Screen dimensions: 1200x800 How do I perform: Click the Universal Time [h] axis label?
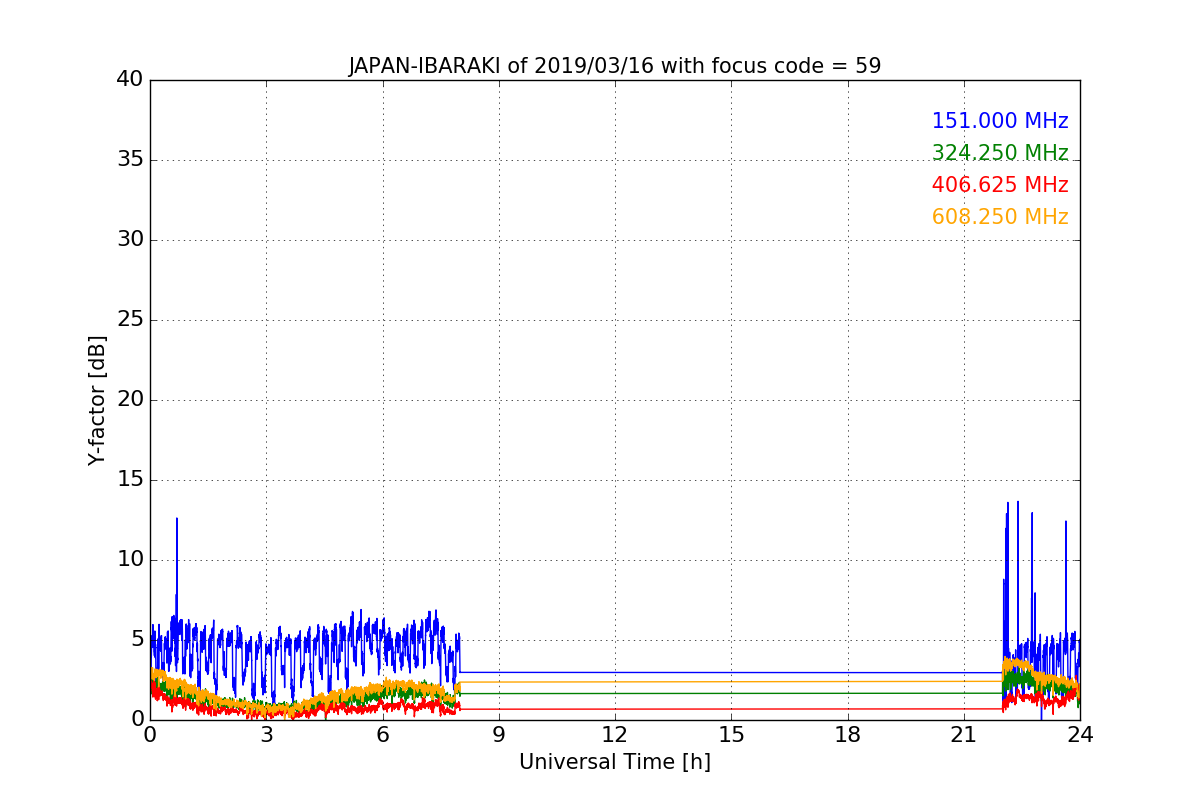(615, 762)
